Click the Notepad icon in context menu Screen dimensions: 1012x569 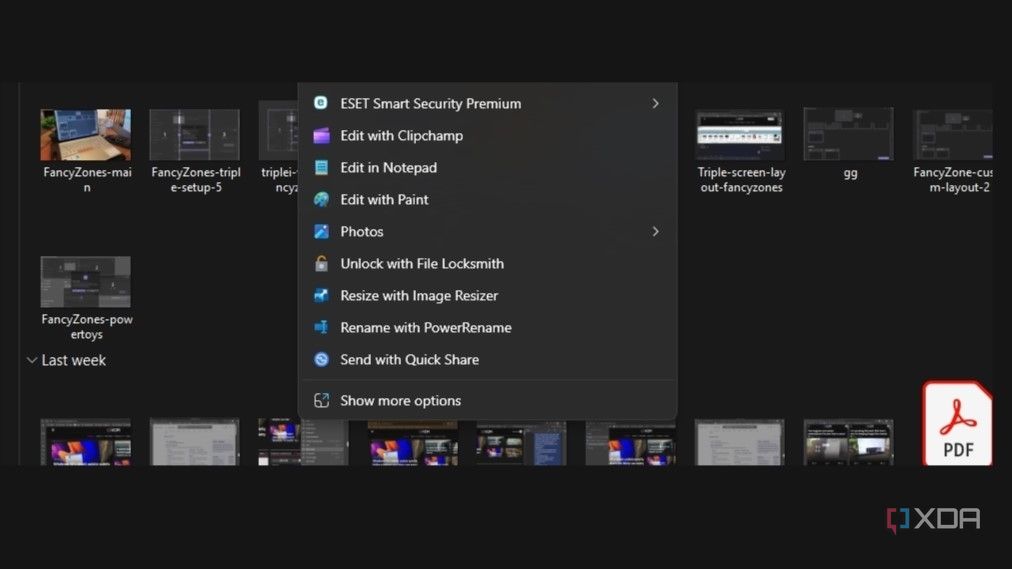point(321,168)
